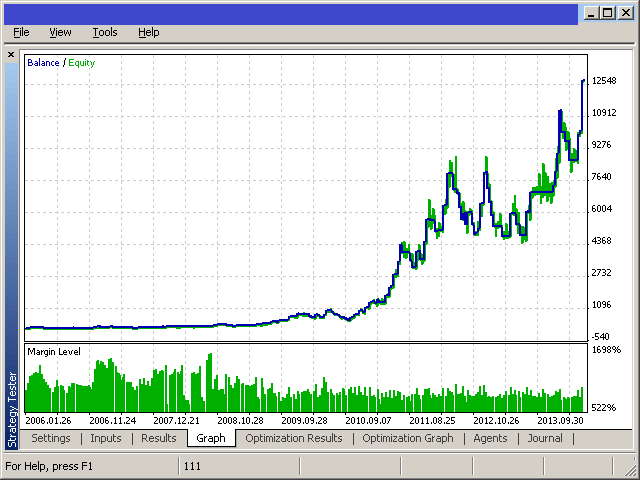Close the Strategy Tester panel

tap(11, 54)
